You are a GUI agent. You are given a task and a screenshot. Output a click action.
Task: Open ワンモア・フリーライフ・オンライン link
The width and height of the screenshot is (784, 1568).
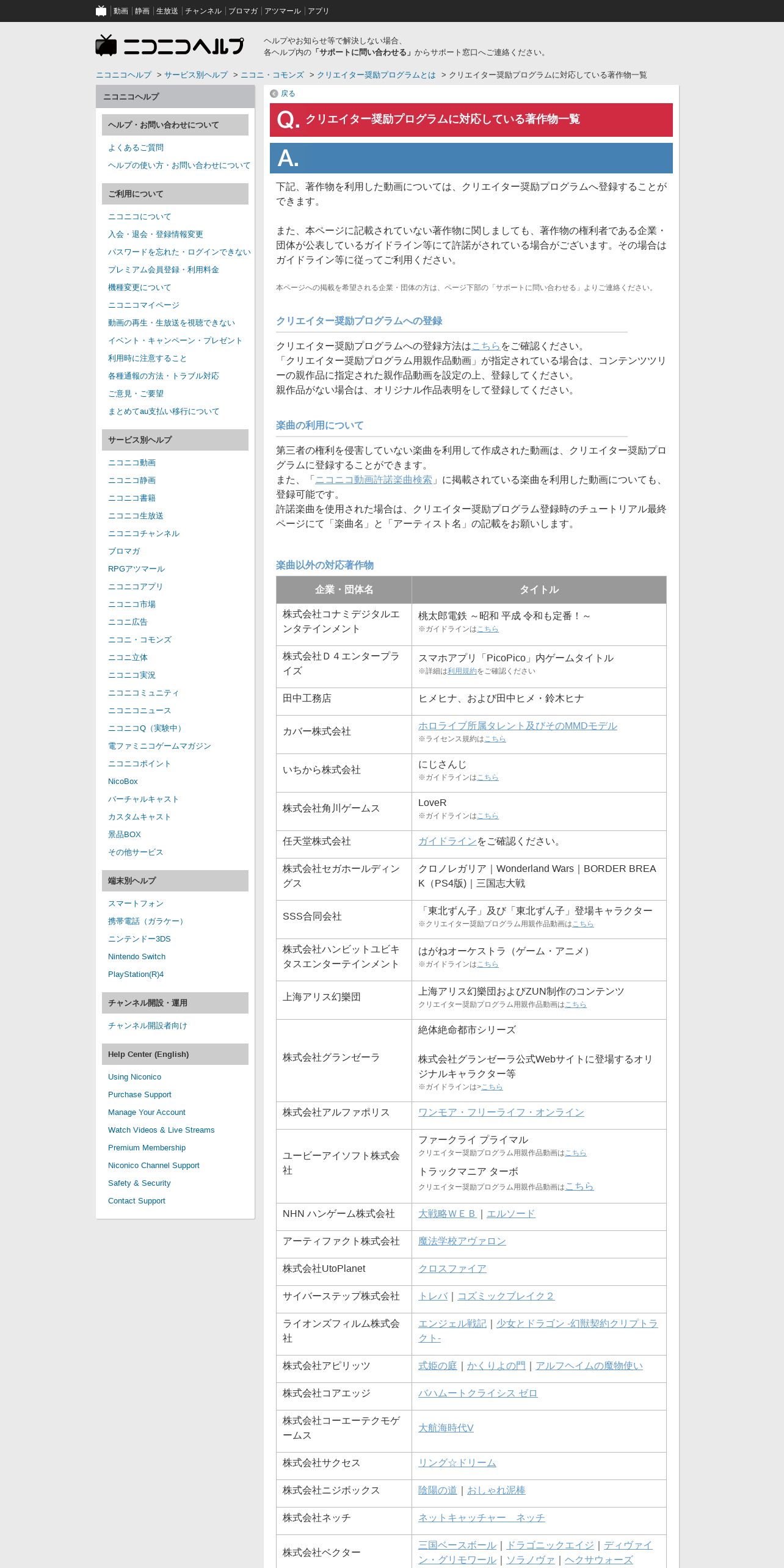click(x=501, y=1112)
